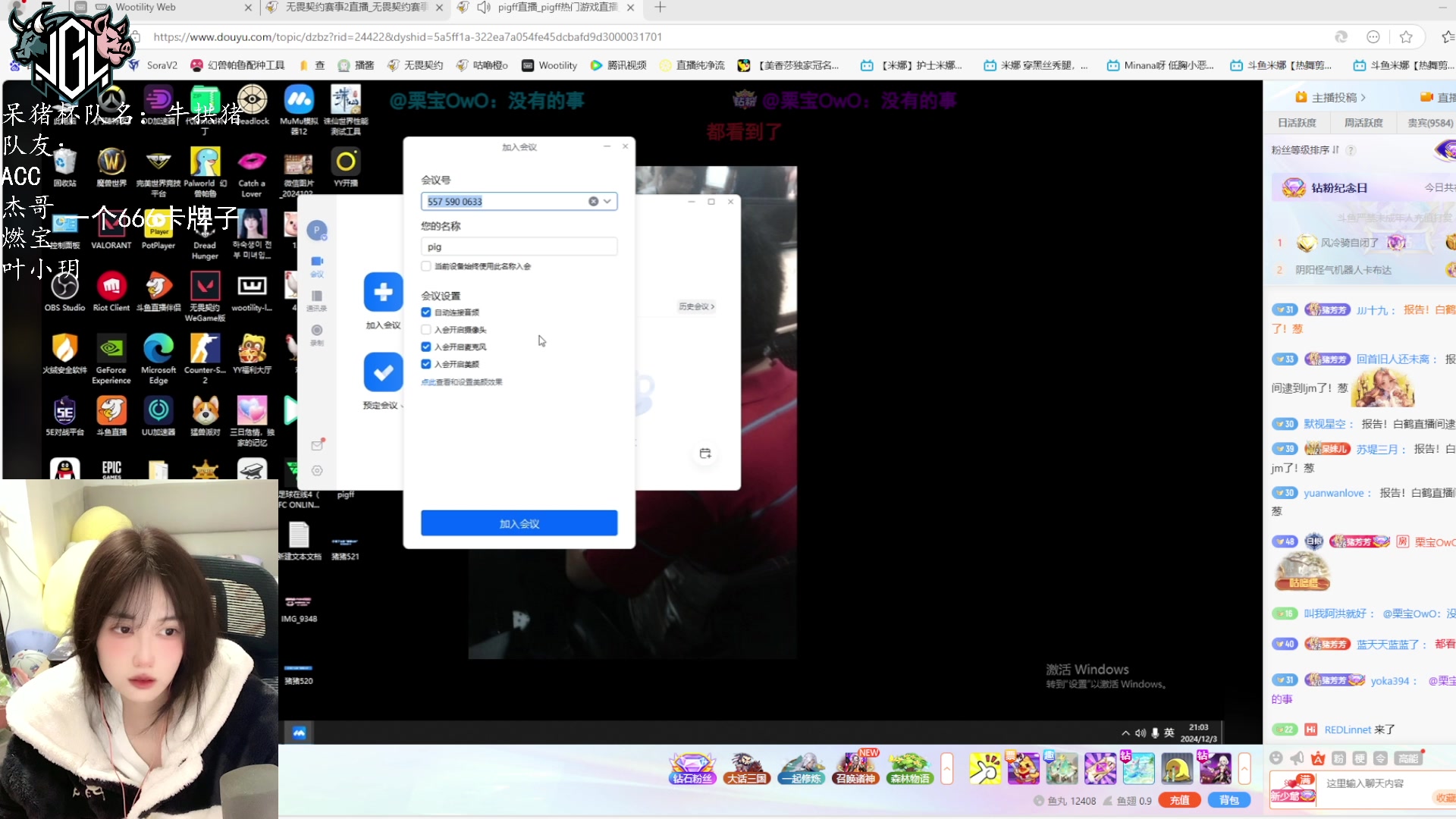Click the Riot Client desktop icon

click(111, 293)
